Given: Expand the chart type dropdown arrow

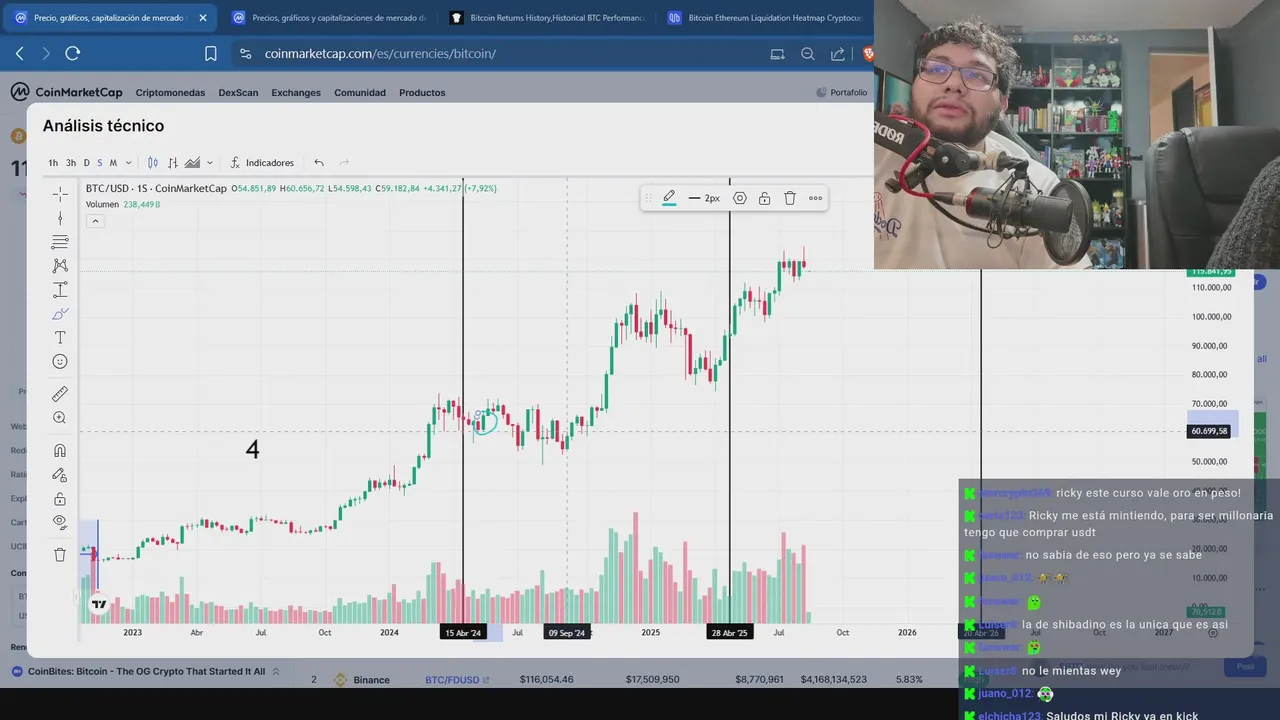Looking at the screenshot, I should point(209,163).
